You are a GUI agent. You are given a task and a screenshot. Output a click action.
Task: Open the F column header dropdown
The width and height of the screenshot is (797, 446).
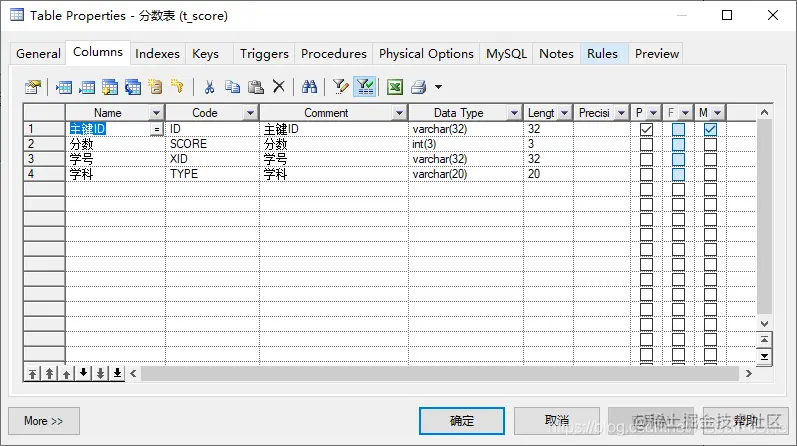pos(686,113)
